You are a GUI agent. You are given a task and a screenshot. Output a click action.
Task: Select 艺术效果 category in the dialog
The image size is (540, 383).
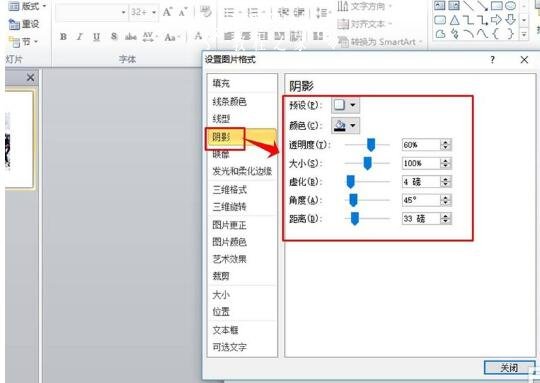point(242,259)
